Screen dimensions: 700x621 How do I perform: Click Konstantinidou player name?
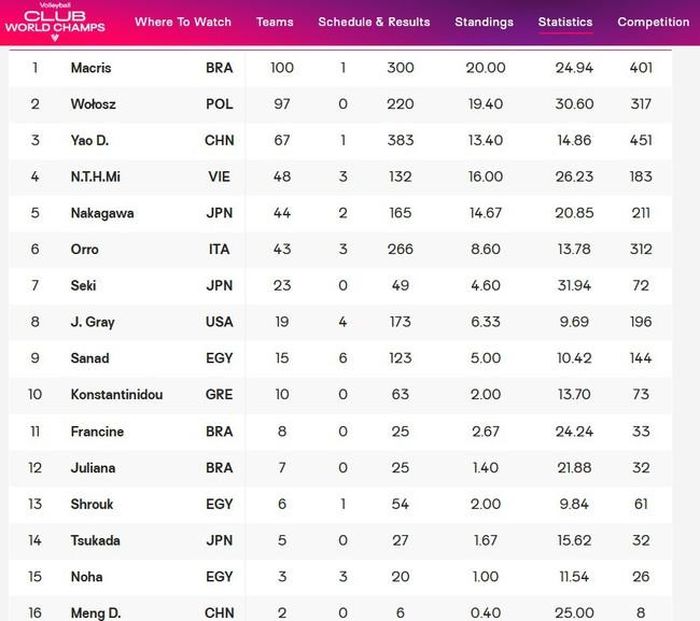117,394
